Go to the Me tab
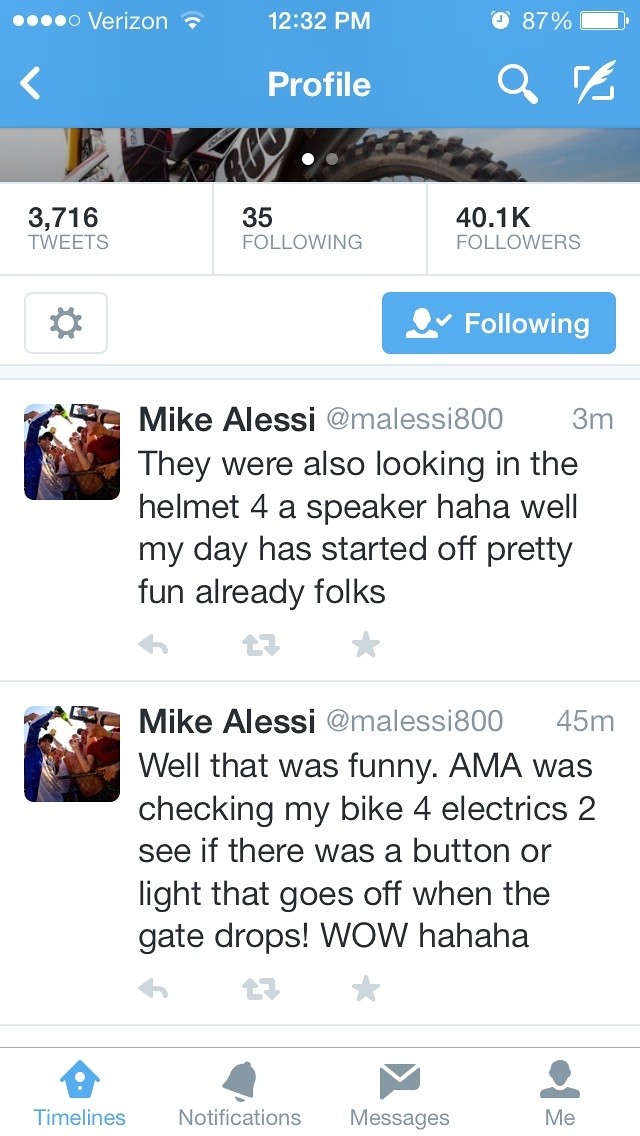This screenshot has height=1136, width=640. click(x=560, y=1090)
